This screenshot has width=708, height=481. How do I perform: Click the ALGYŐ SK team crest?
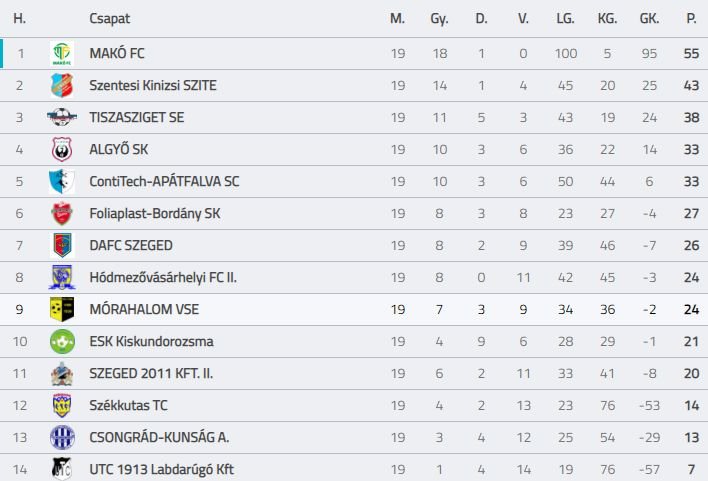click(x=62, y=150)
